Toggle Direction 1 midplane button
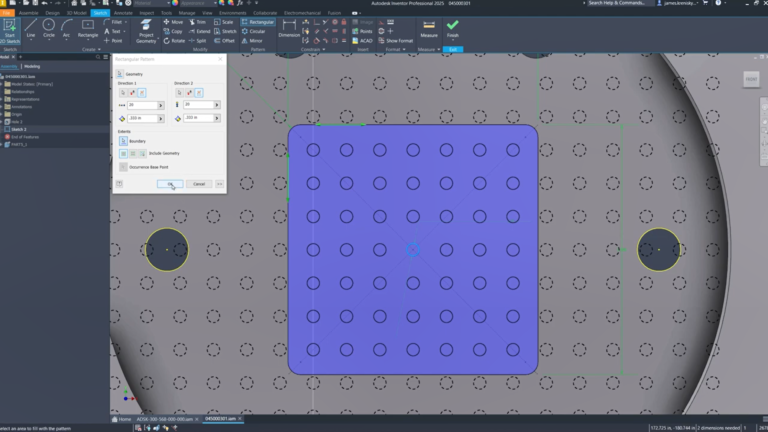Screen dimensions: 768x432 (142, 93)
